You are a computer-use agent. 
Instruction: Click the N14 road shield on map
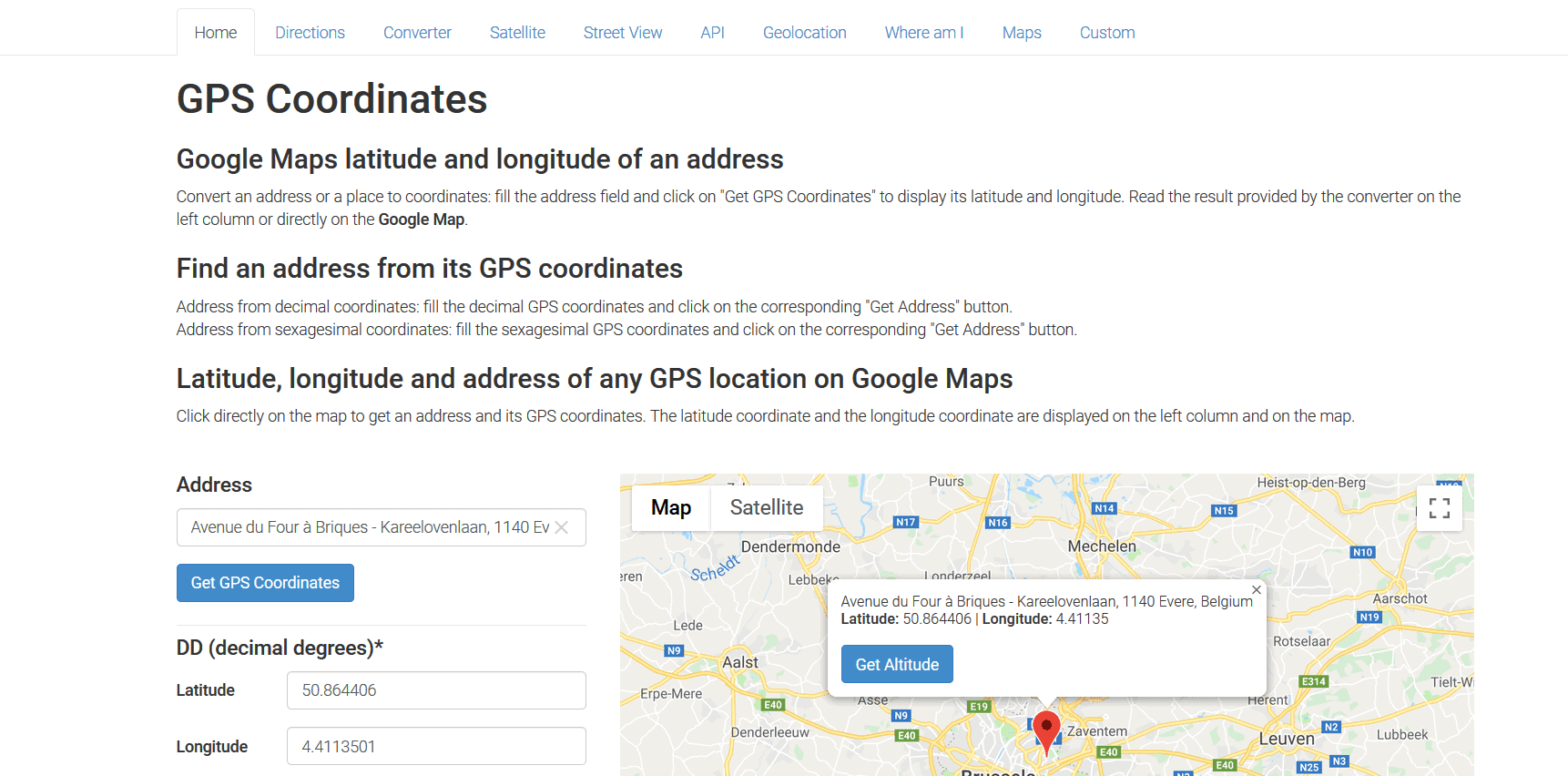pyautogui.click(x=1105, y=508)
